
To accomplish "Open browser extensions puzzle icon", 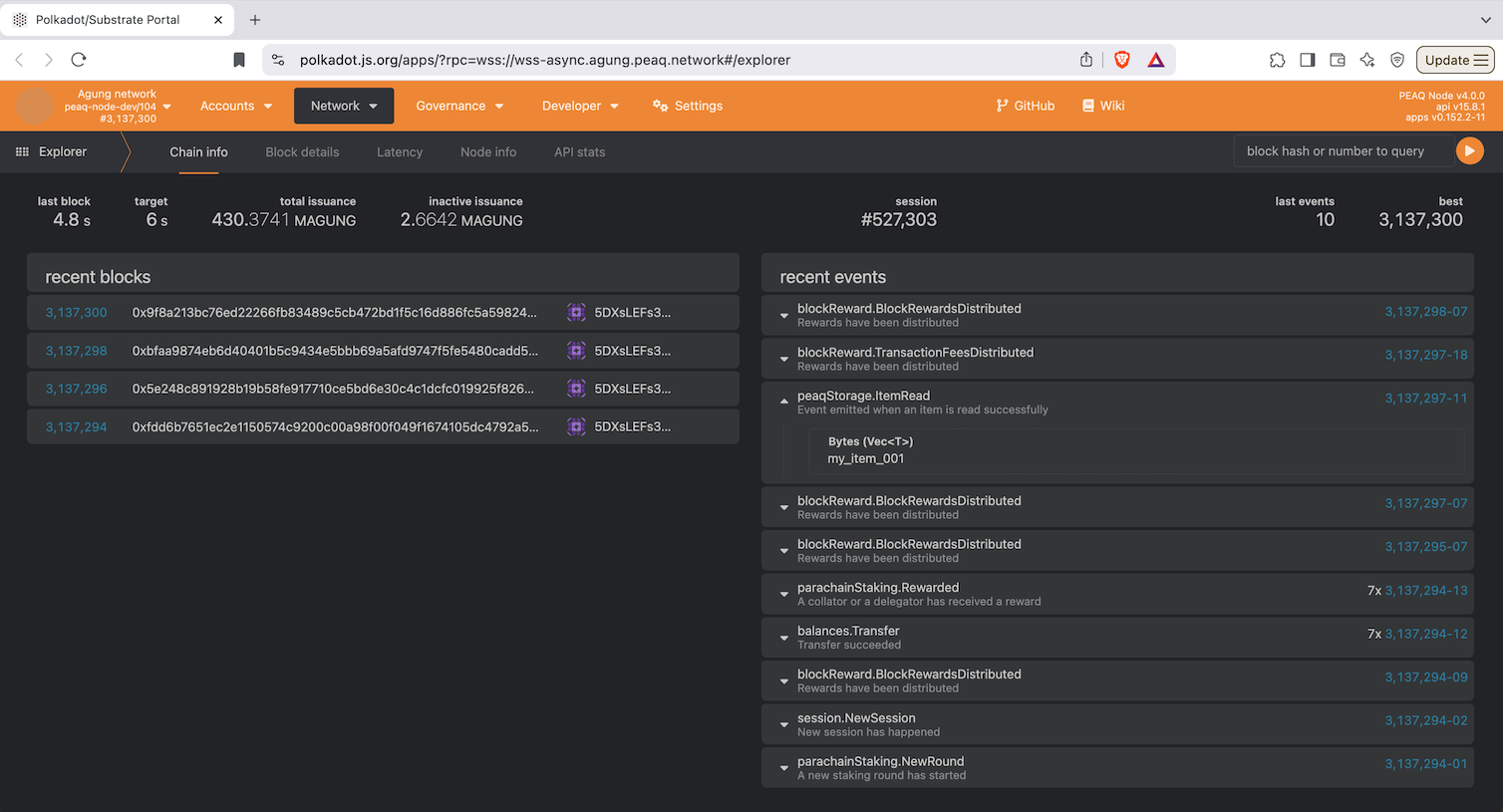I will 1277,60.
